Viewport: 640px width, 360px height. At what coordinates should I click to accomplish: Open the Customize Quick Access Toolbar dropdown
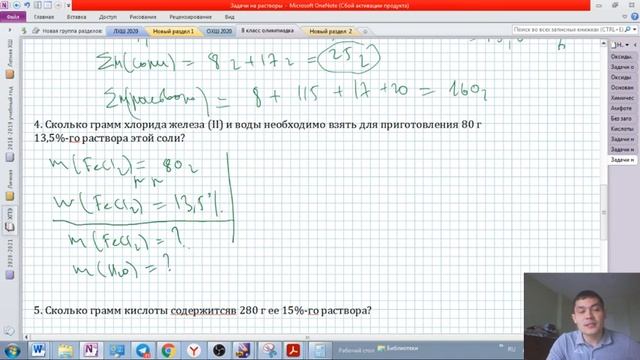(x=68, y=6)
